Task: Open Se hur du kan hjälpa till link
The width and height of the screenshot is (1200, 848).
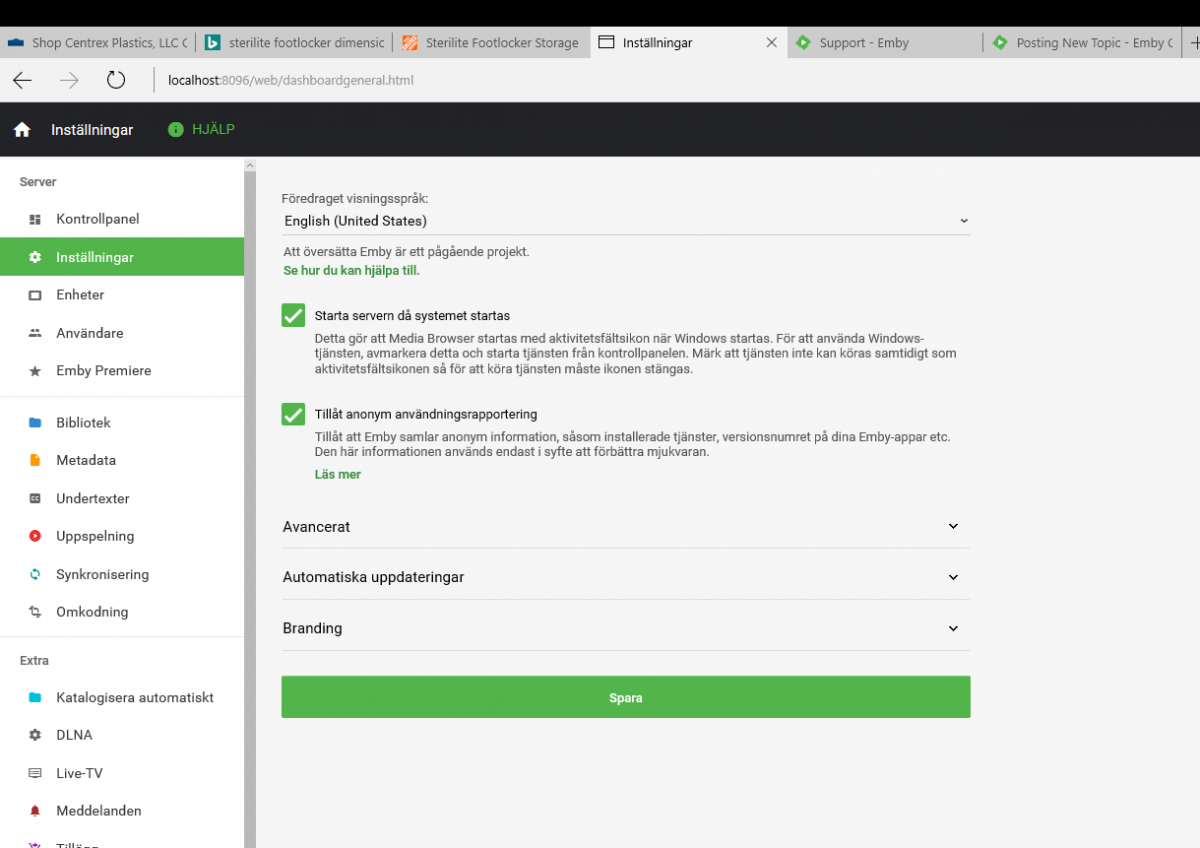Action: [351, 271]
